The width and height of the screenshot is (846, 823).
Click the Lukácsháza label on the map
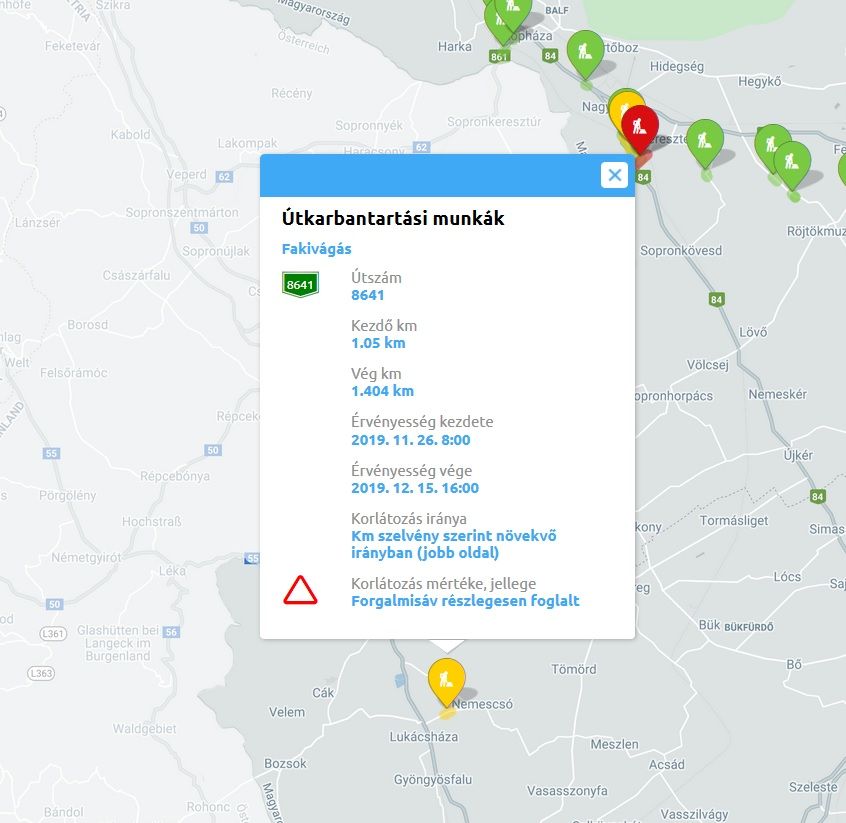pyautogui.click(x=424, y=737)
